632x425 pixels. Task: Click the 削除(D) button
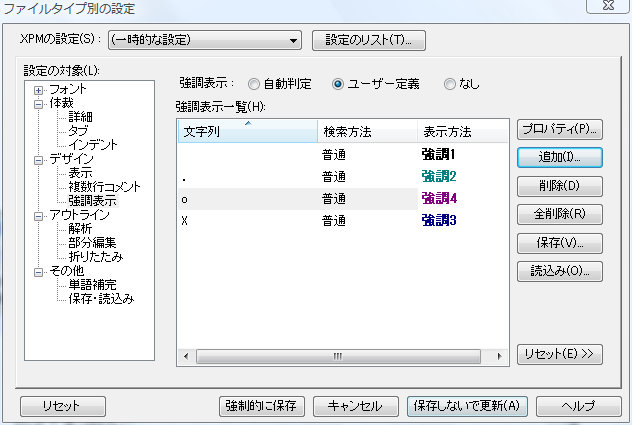pyautogui.click(x=559, y=186)
